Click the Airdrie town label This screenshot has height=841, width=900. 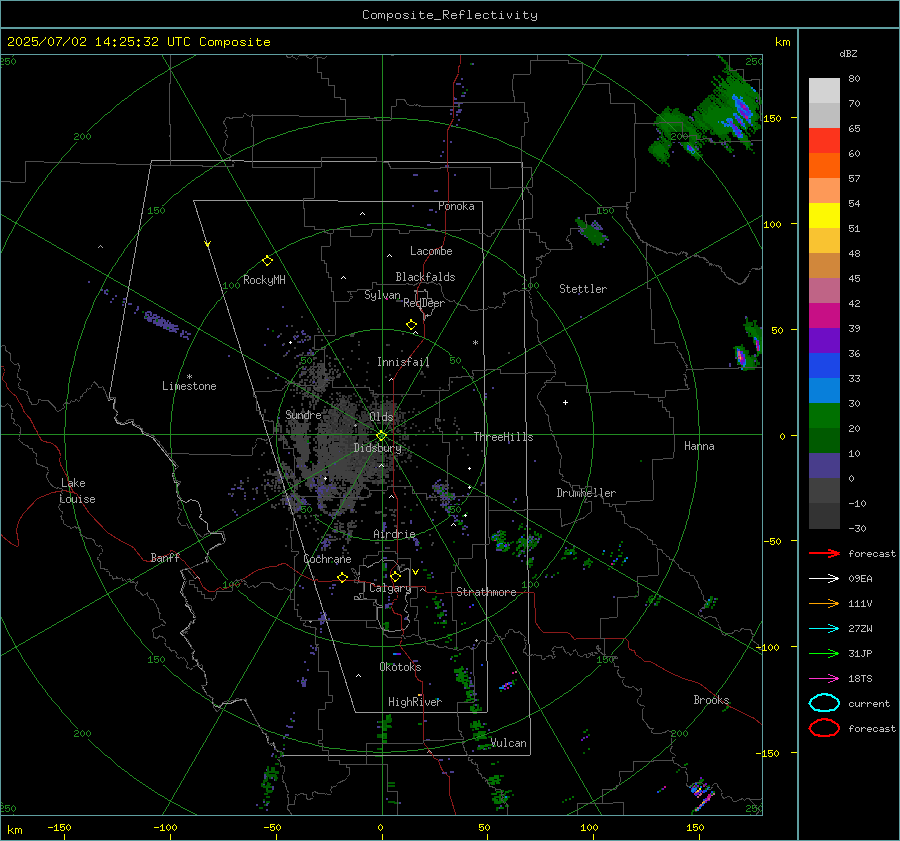point(394,534)
